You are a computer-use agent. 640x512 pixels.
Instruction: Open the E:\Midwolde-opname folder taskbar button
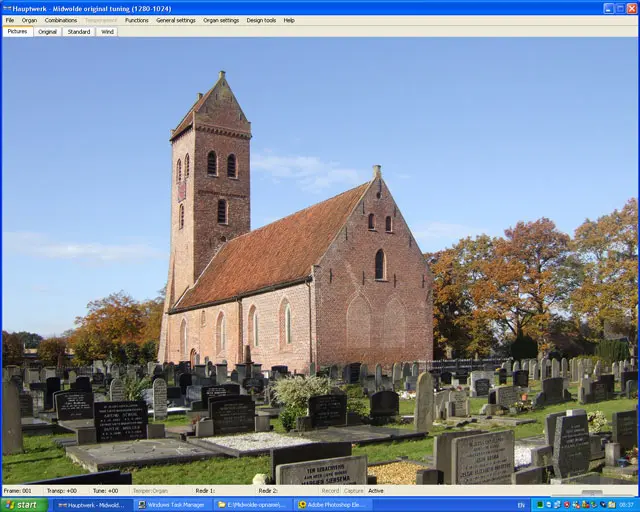coord(252,505)
